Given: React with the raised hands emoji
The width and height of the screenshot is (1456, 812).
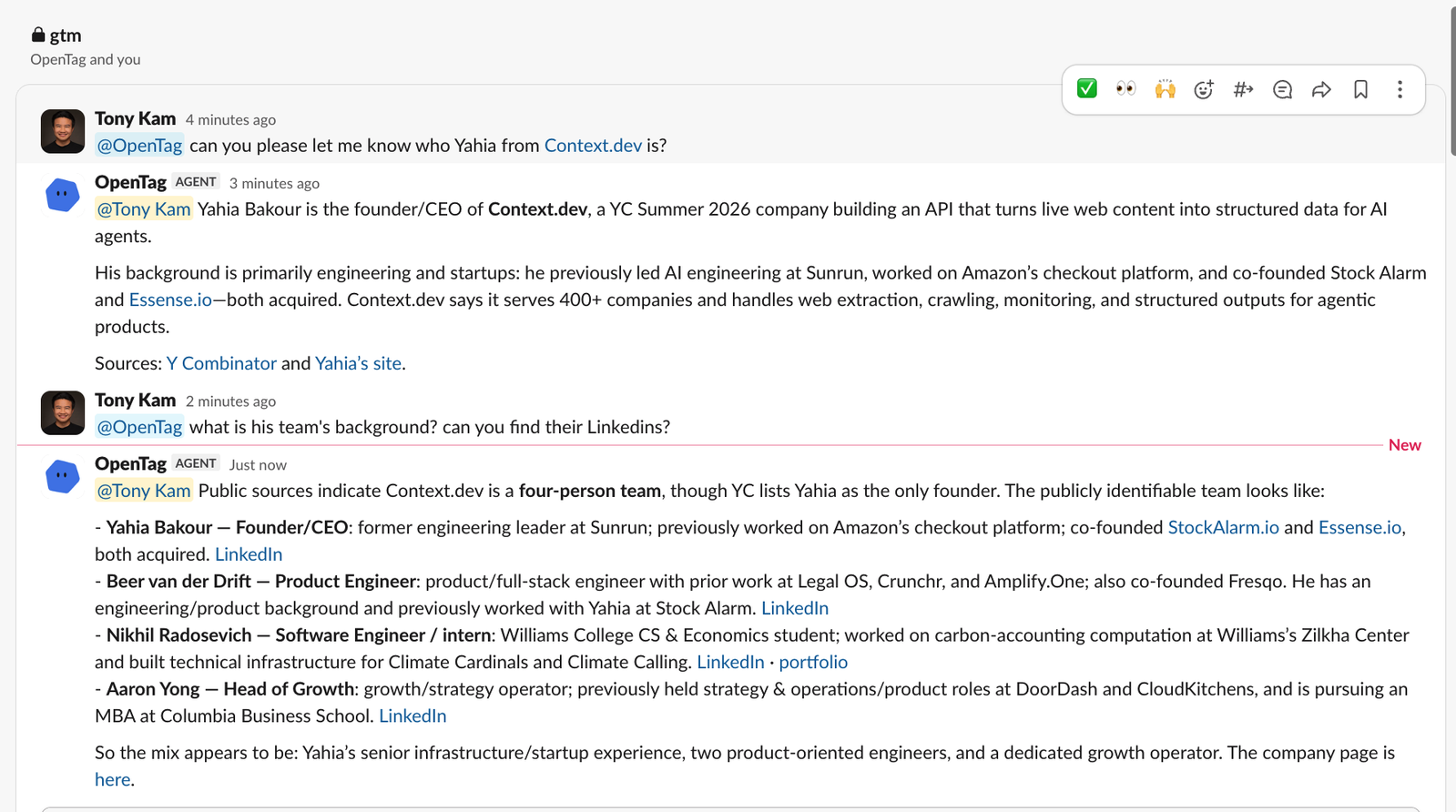Looking at the screenshot, I should [1165, 89].
